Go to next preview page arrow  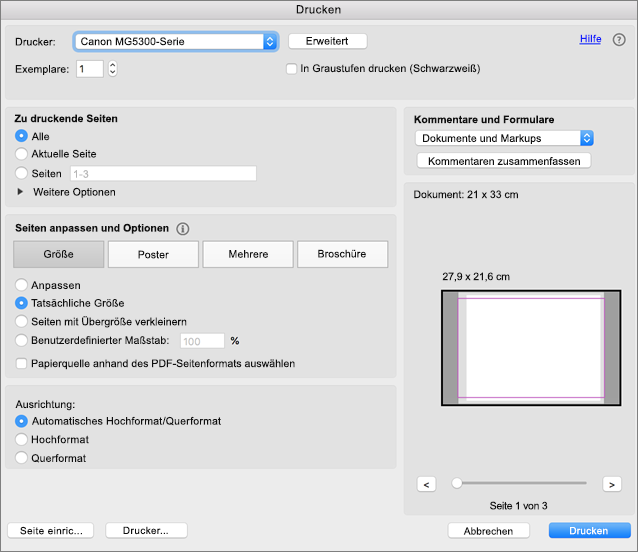tap(612, 484)
